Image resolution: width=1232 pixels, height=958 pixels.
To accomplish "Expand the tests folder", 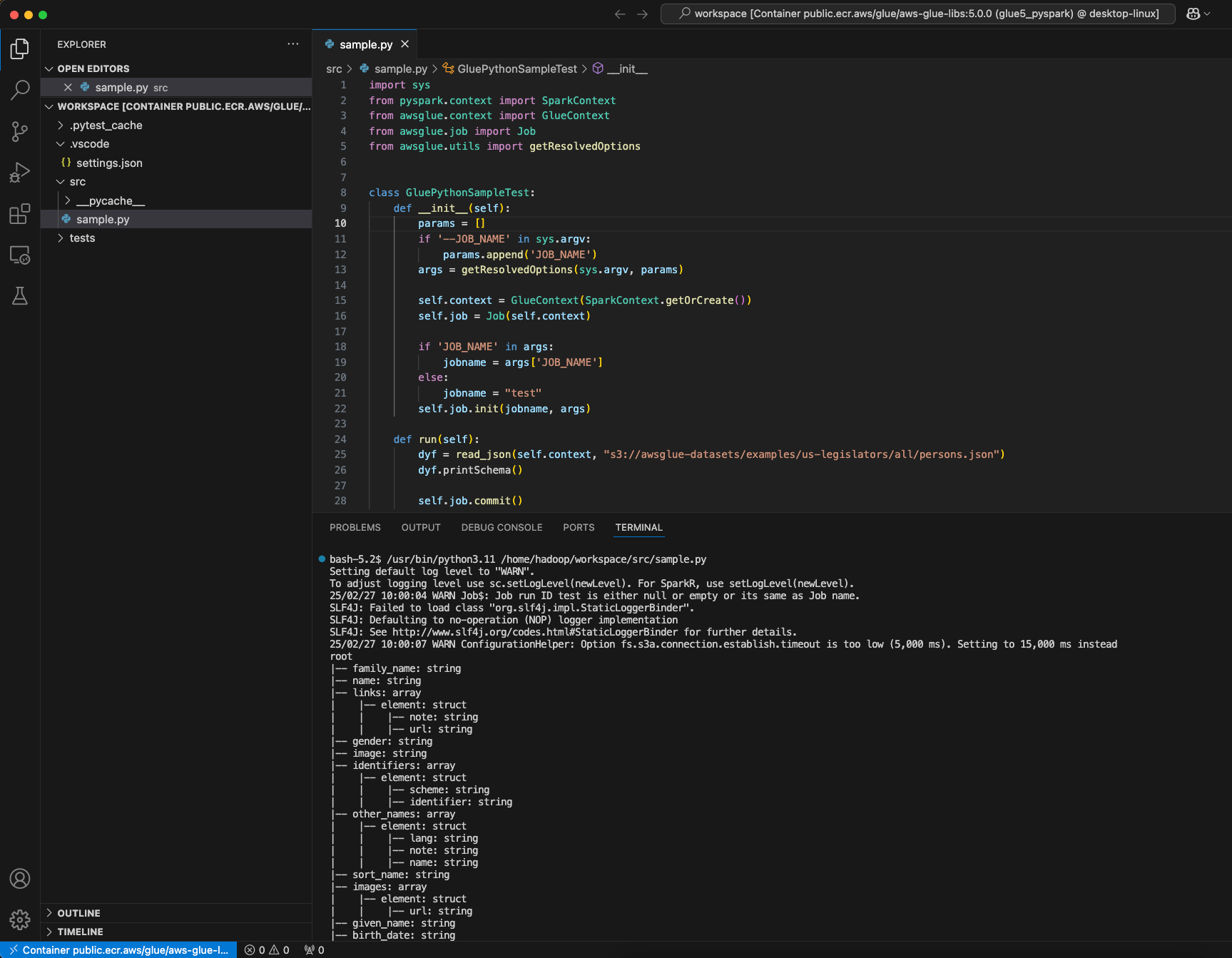I will pos(82,238).
